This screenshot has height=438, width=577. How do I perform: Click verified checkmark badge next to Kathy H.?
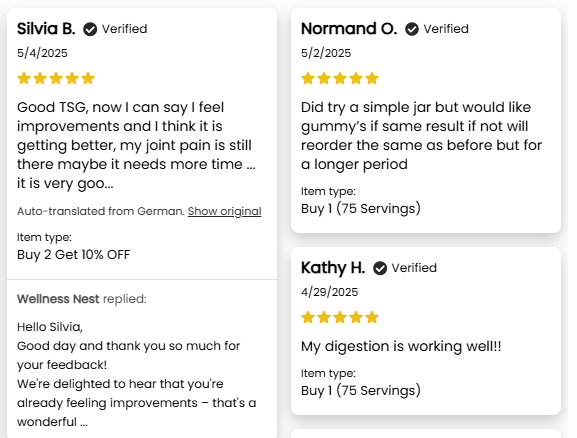(x=380, y=268)
